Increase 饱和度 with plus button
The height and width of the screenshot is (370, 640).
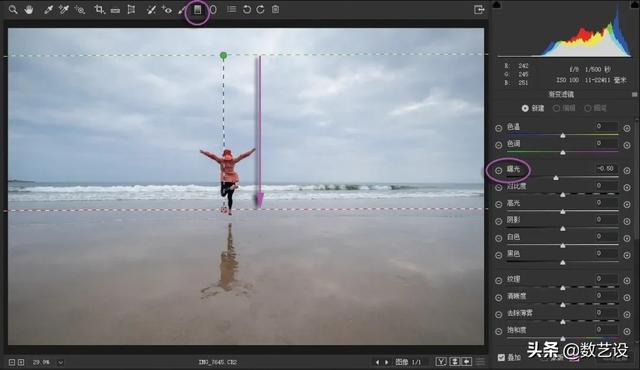coord(627,332)
